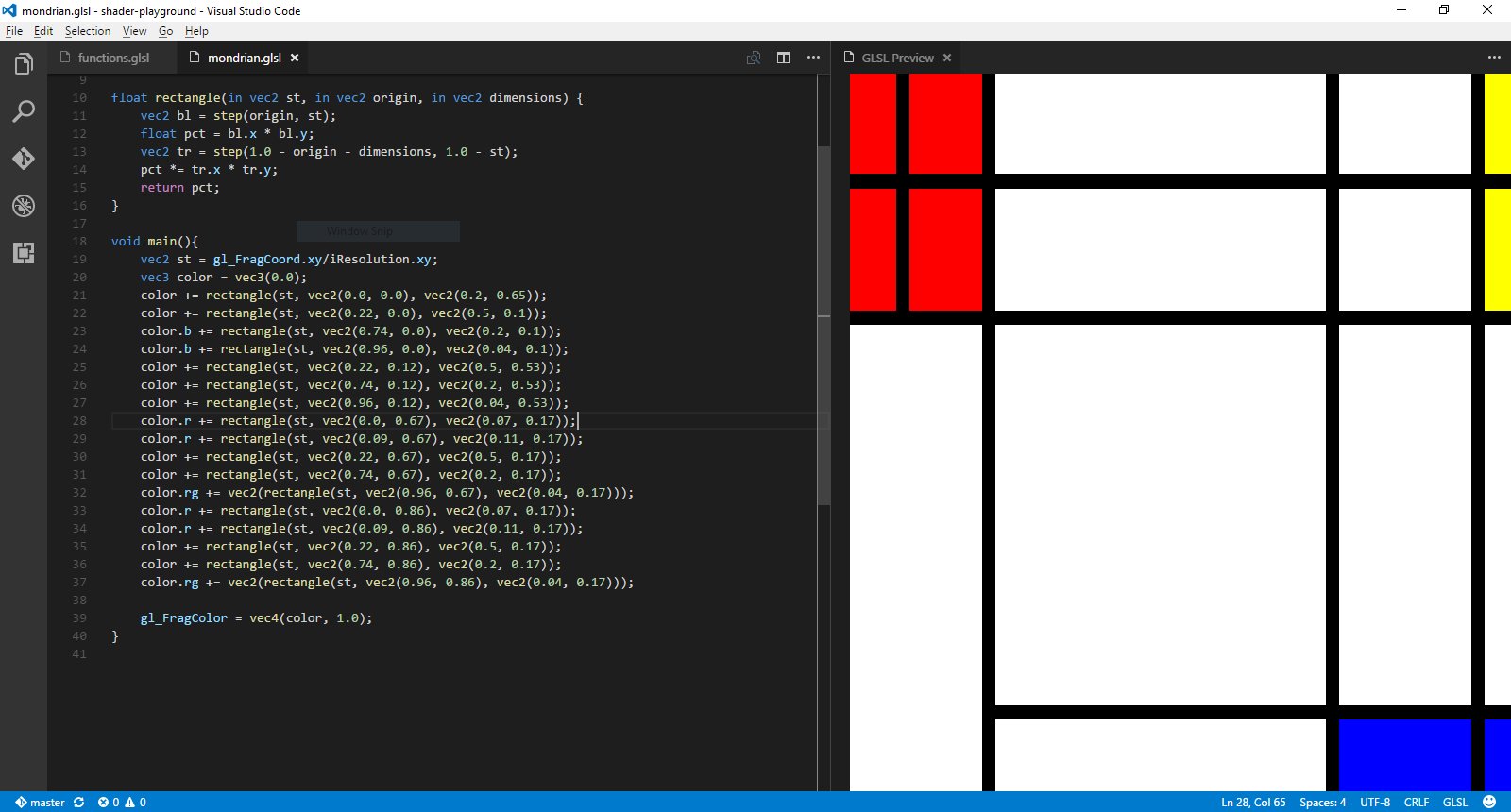Change indentation via Spaces: 4
Image resolution: width=1511 pixels, height=812 pixels.
coord(1322,803)
